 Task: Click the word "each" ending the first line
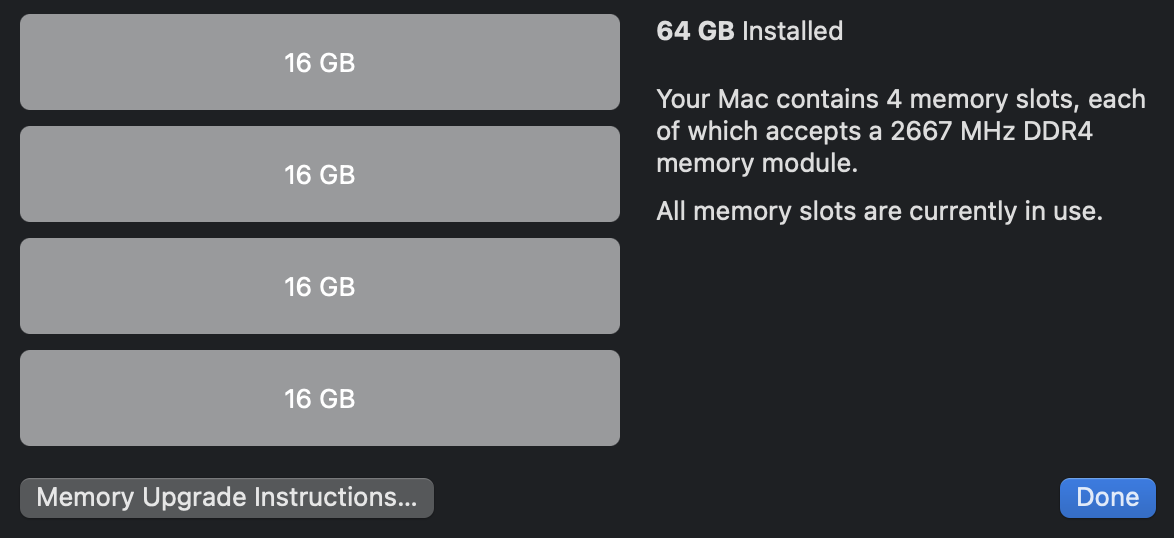[1116, 99]
